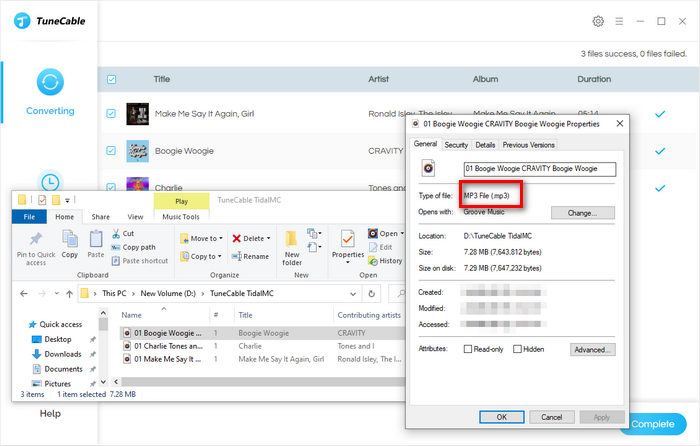Open the Music Tools tab
The height and width of the screenshot is (446, 700).
[x=181, y=217]
